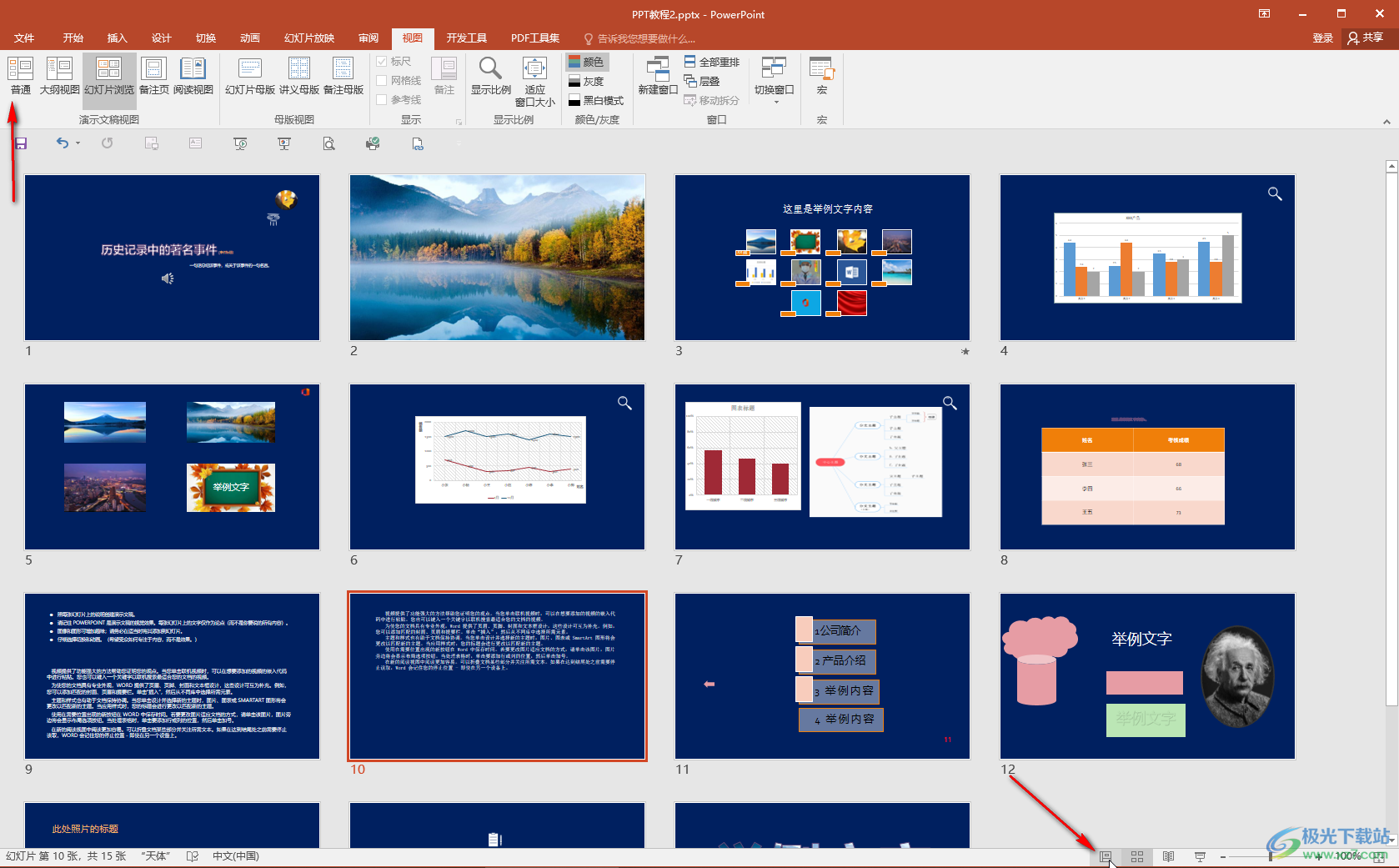This screenshot has width=1399, height=868.
Task: Click Cascade windows (层叠)
Action: coord(702,81)
